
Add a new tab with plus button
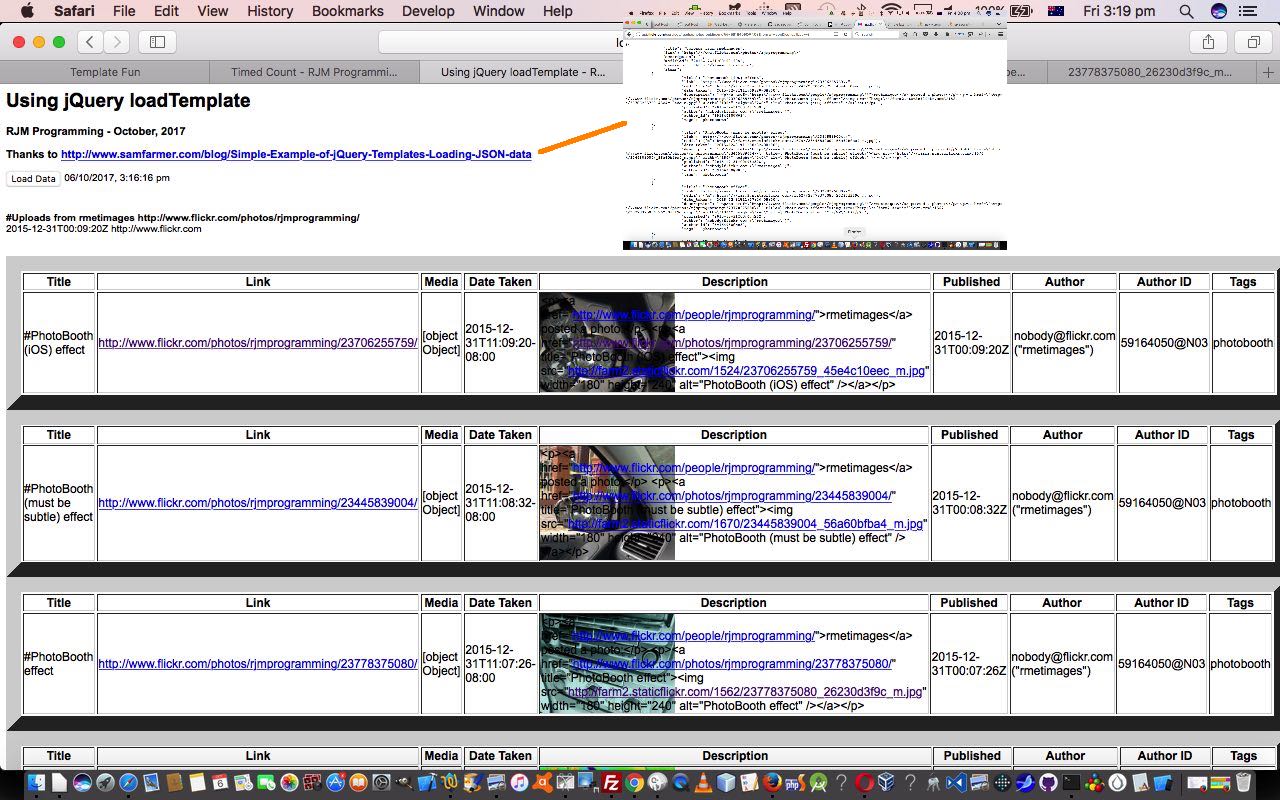1269,72
